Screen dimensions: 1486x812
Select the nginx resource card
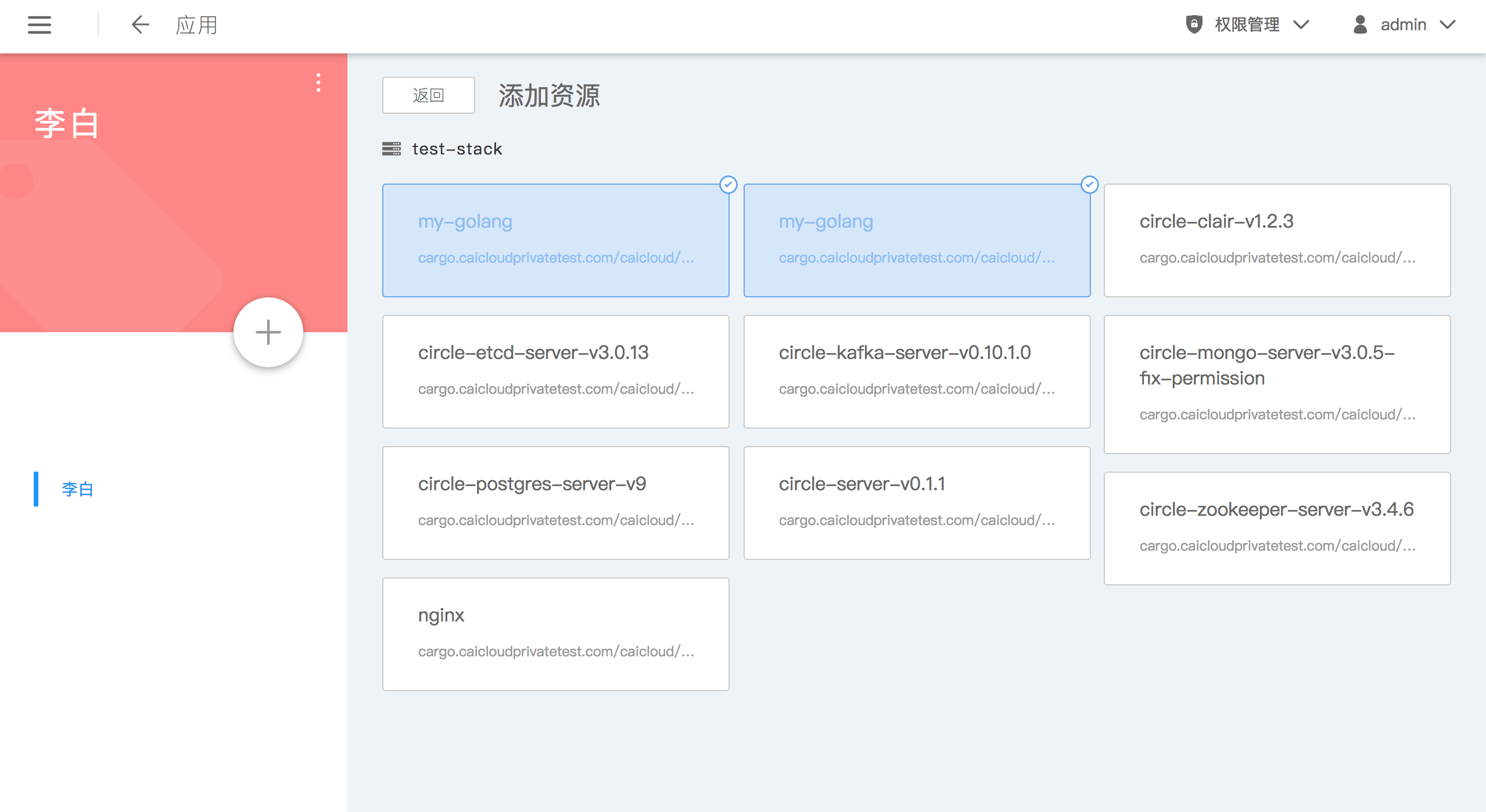tap(555, 634)
